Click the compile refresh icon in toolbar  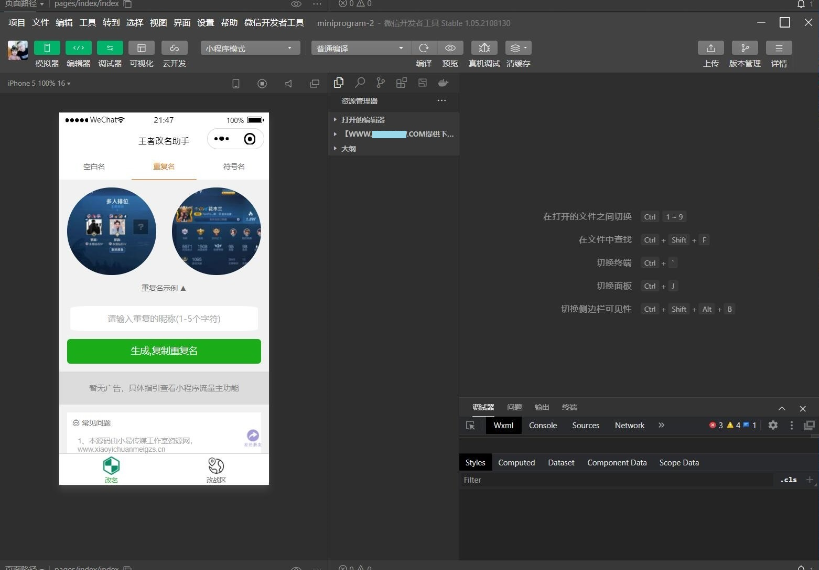[424, 48]
